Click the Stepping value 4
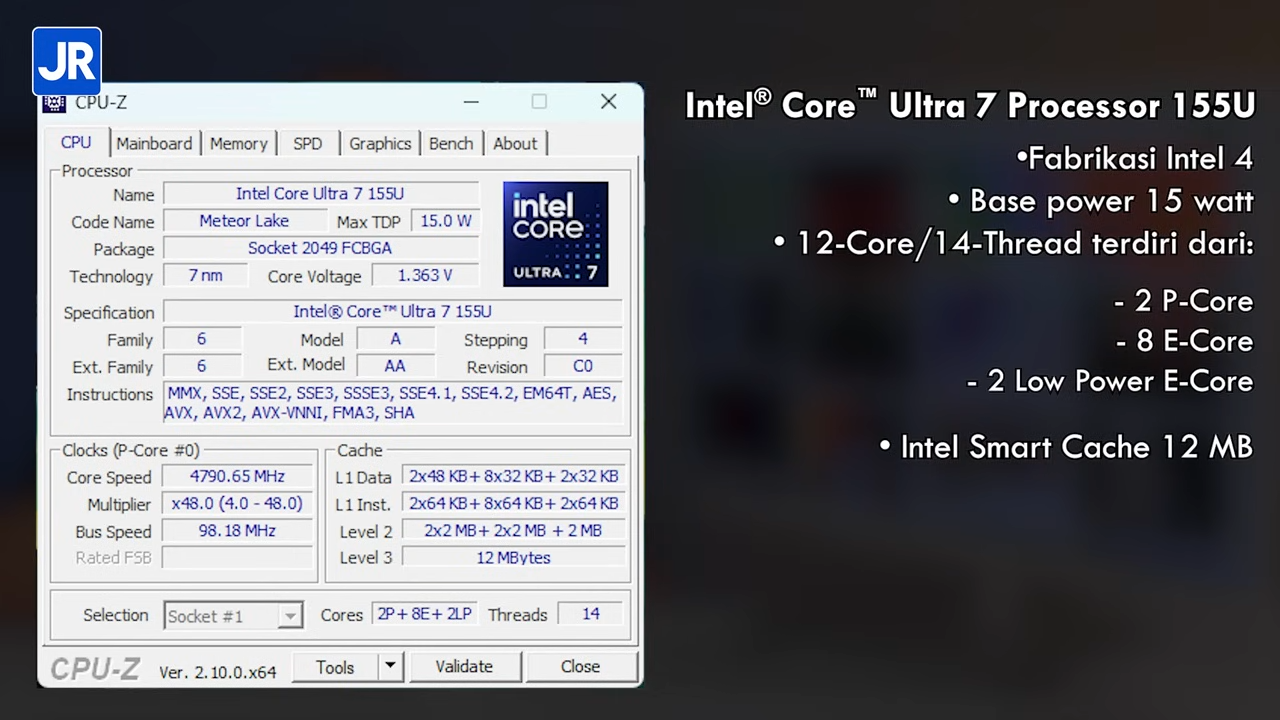The width and height of the screenshot is (1280, 720). pyautogui.click(x=583, y=339)
